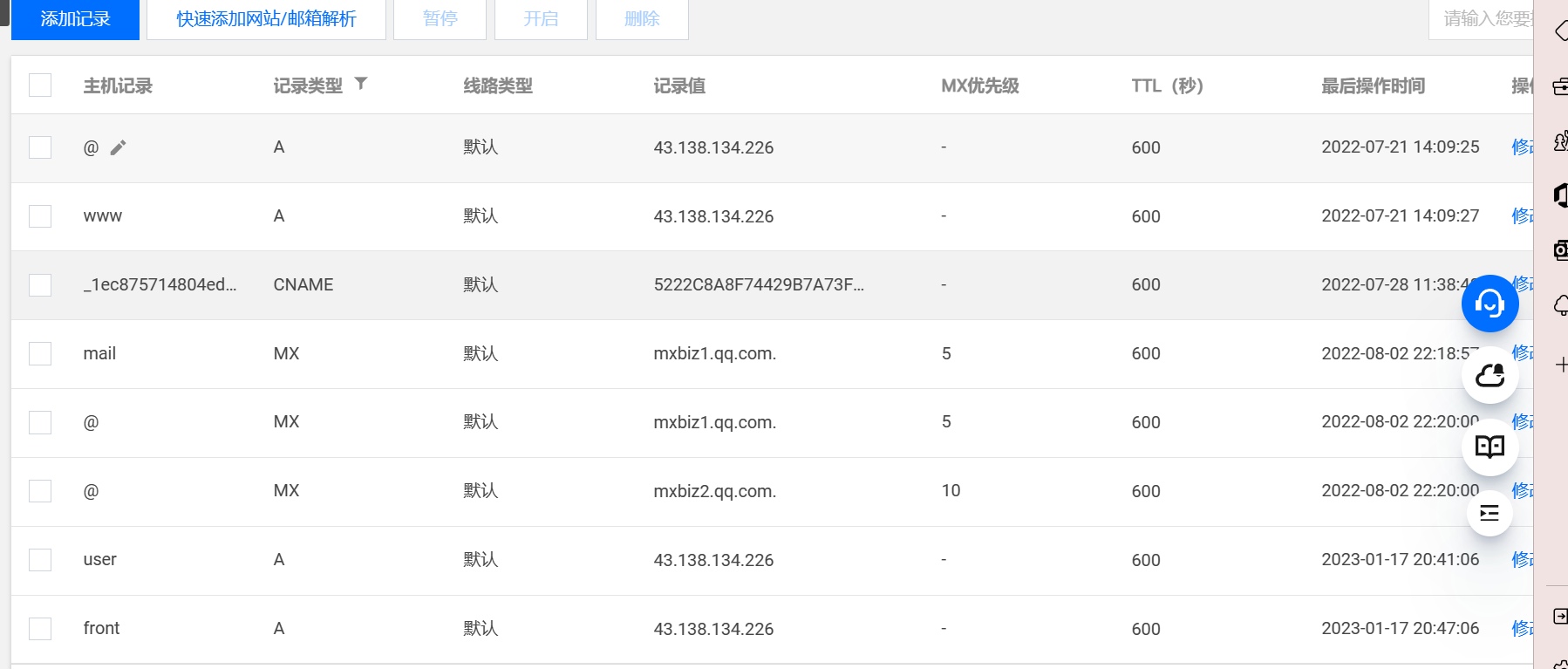Toggle the select-all checkbox in table header

click(40, 85)
